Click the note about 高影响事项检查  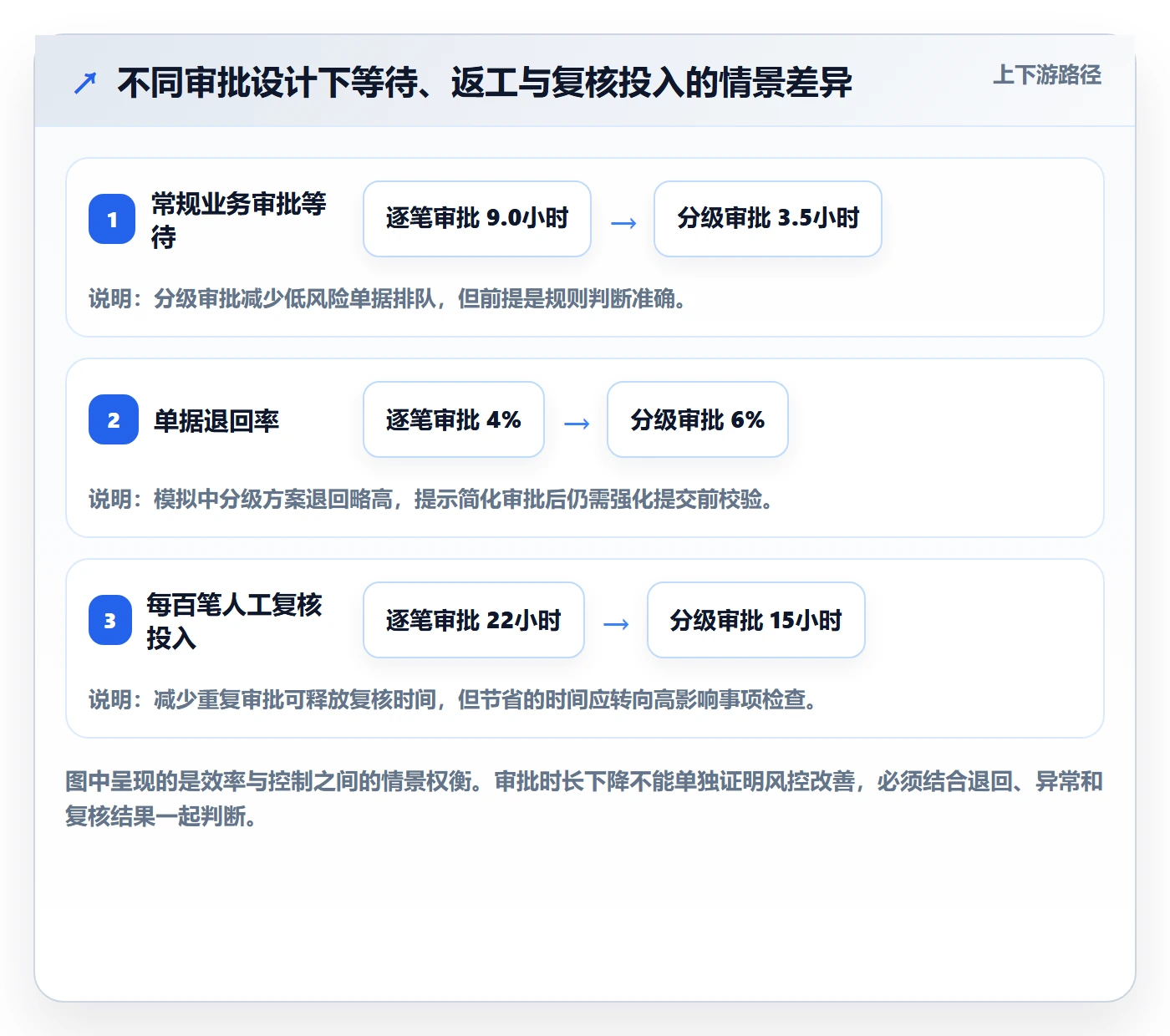[x=453, y=700]
